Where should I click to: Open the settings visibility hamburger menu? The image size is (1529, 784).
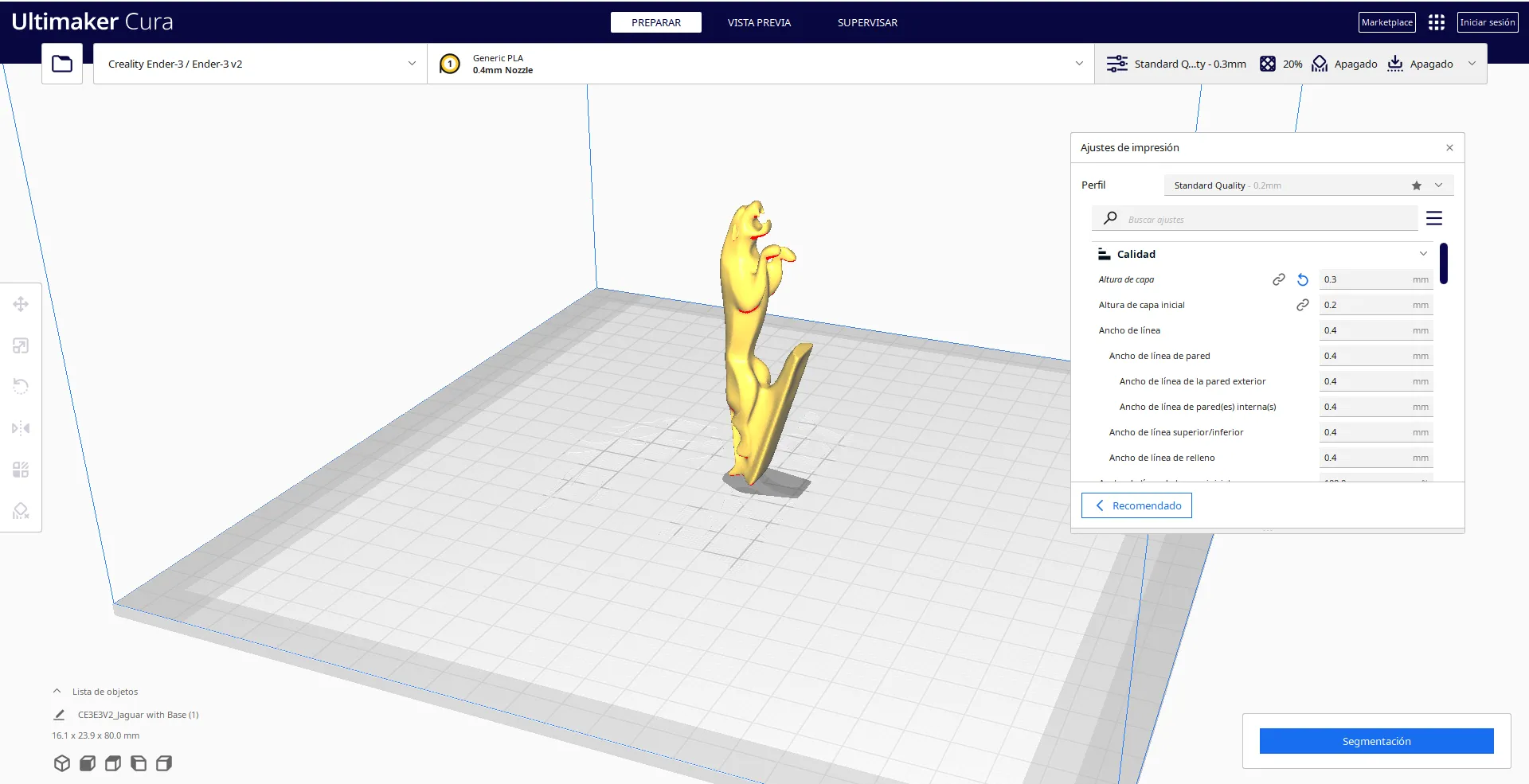(1434, 218)
